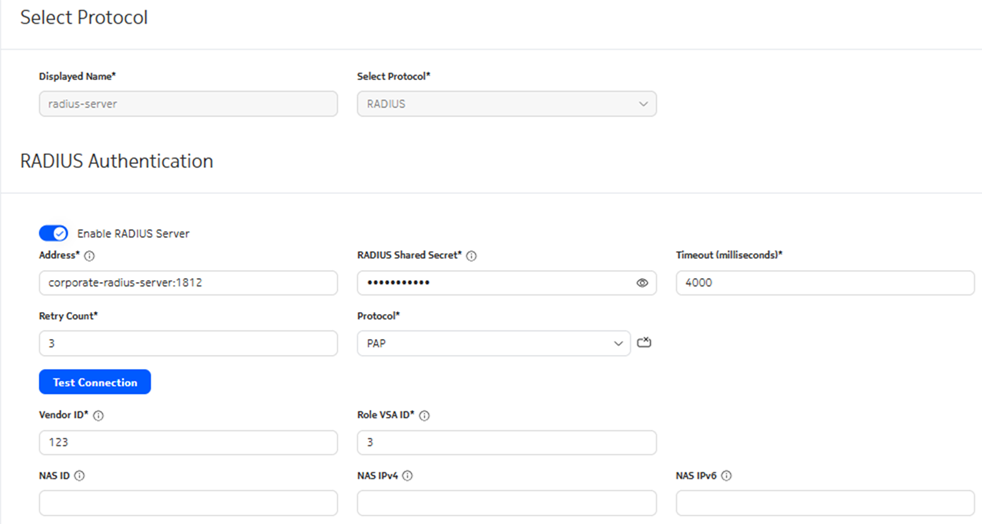This screenshot has height=524, width=982.
Task: Click the info icon beside Vendor ID
Action: point(98,416)
